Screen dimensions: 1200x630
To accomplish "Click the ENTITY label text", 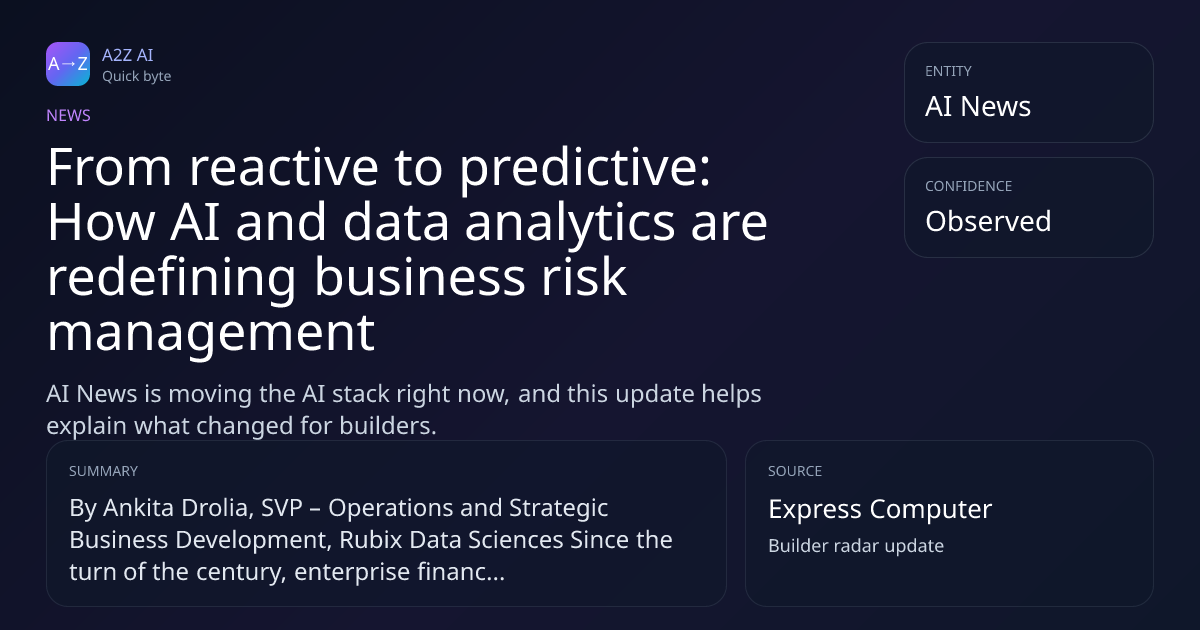I will pos(948,71).
